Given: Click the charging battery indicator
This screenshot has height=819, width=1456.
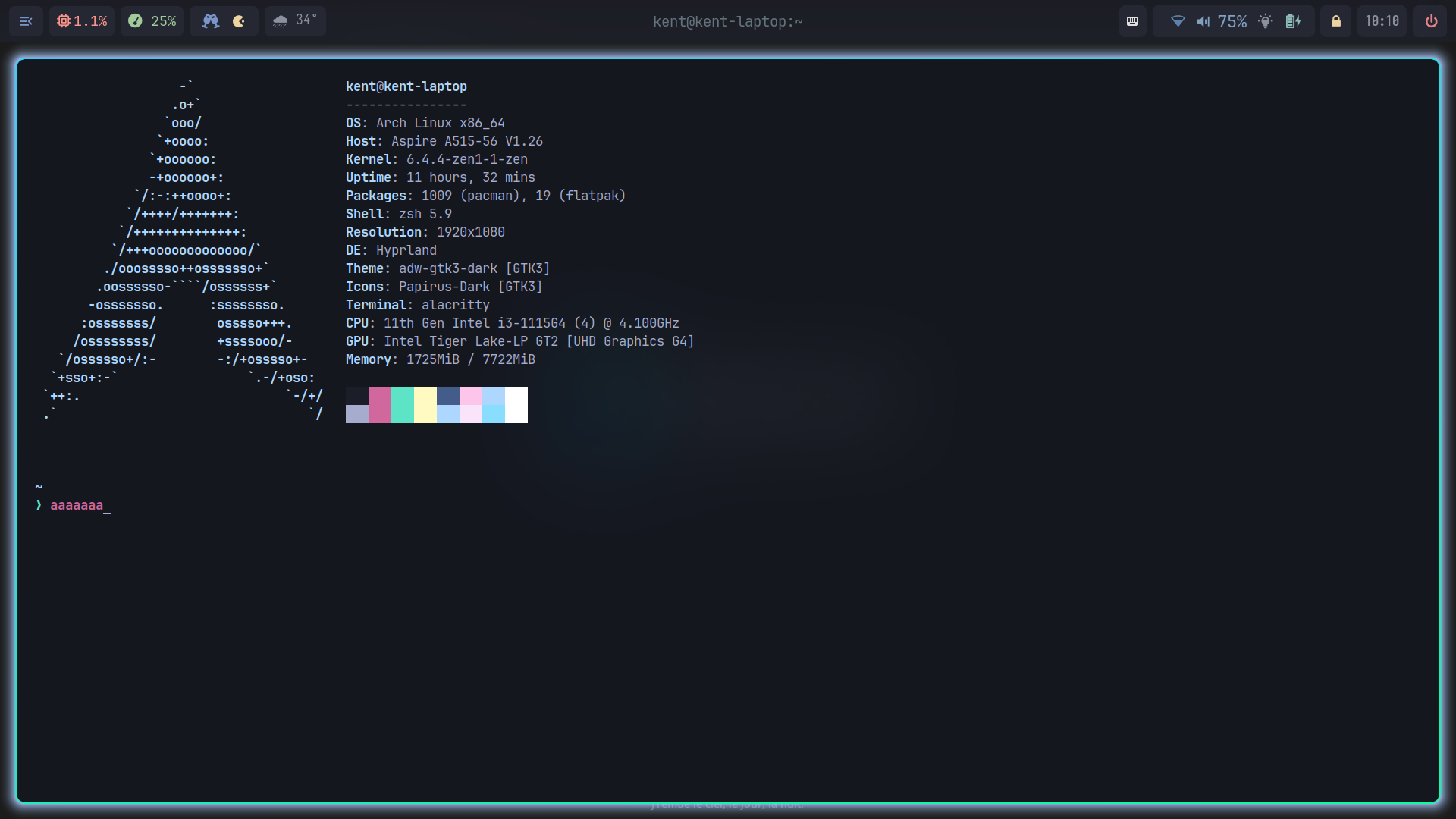Looking at the screenshot, I should 1294,21.
